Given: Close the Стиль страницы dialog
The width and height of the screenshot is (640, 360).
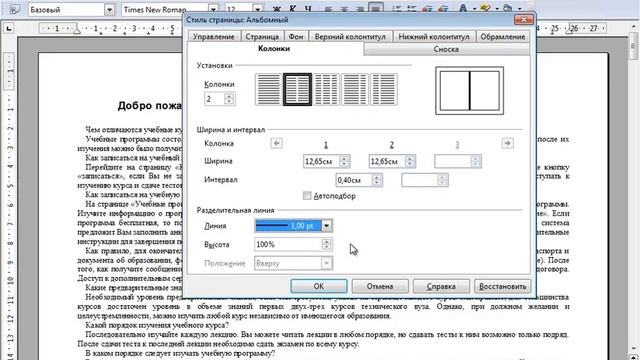Looking at the screenshot, I should coord(524,20).
